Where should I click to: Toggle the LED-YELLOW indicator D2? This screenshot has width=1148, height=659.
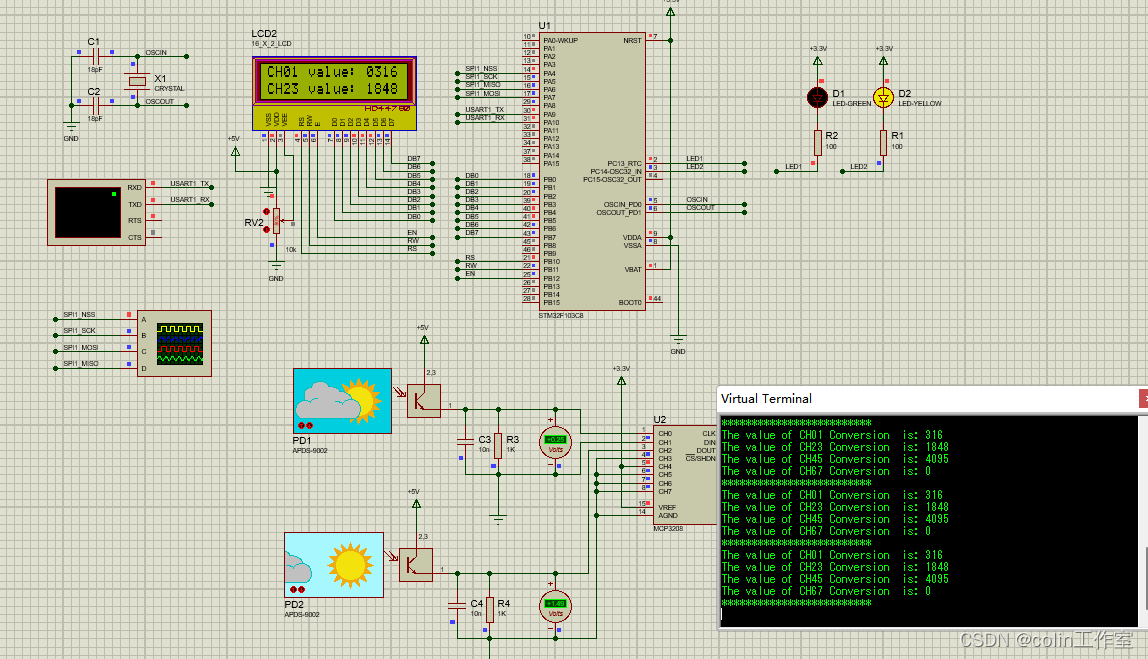(x=882, y=98)
